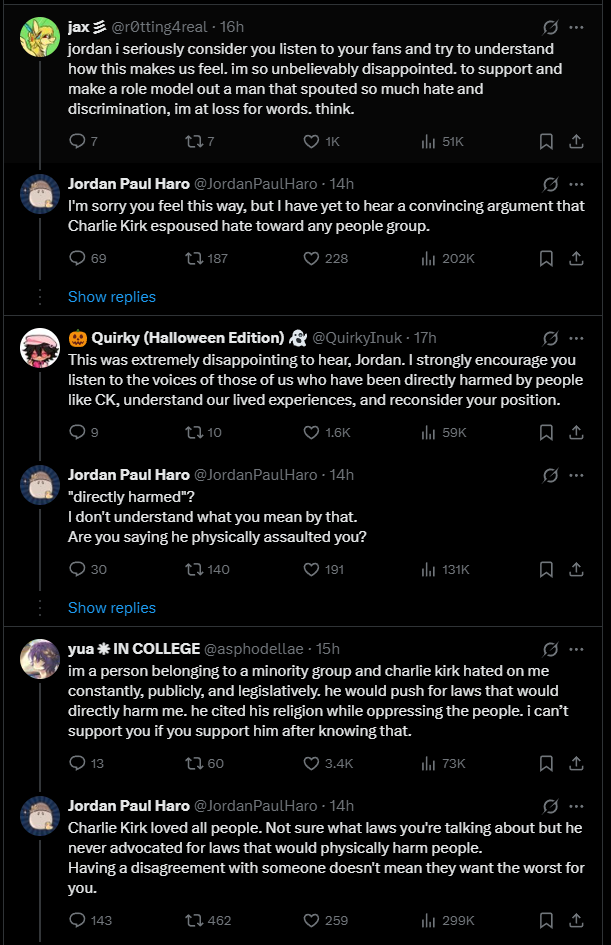The image size is (611, 945).
Task: Show replies under the "directly harmed" reply
Action: click(111, 608)
